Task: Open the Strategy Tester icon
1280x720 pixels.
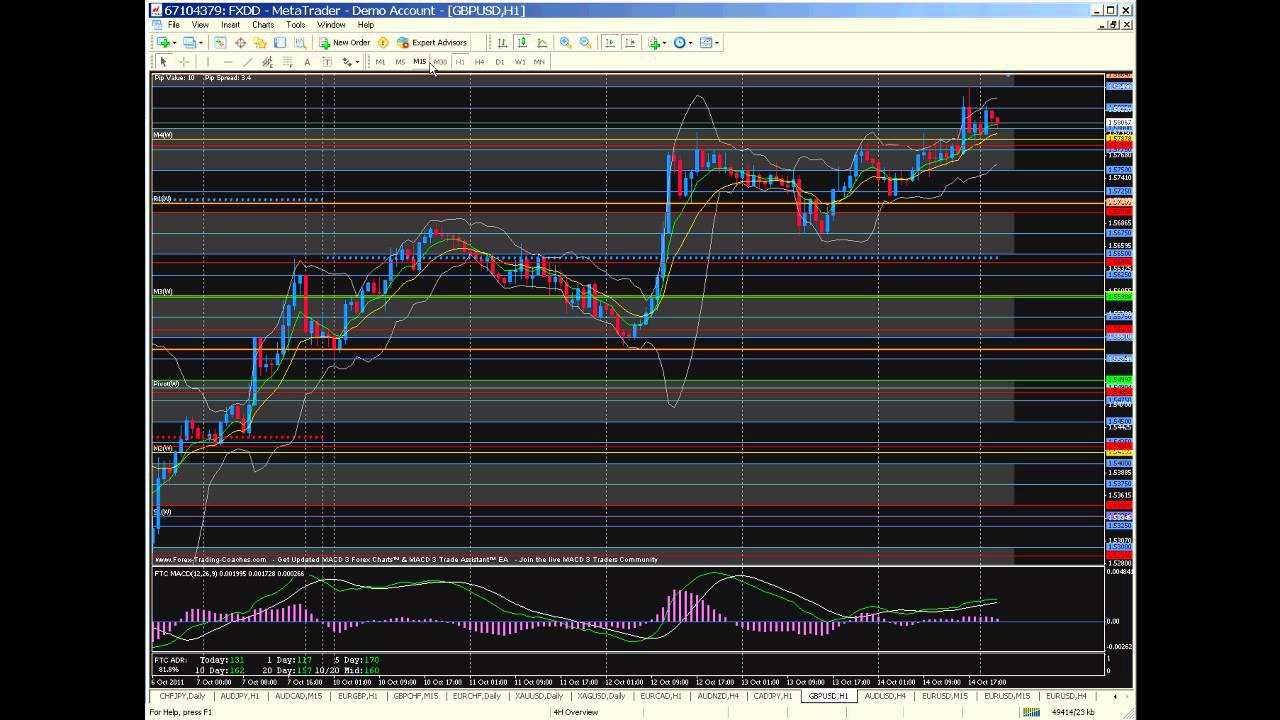Action: (300, 42)
